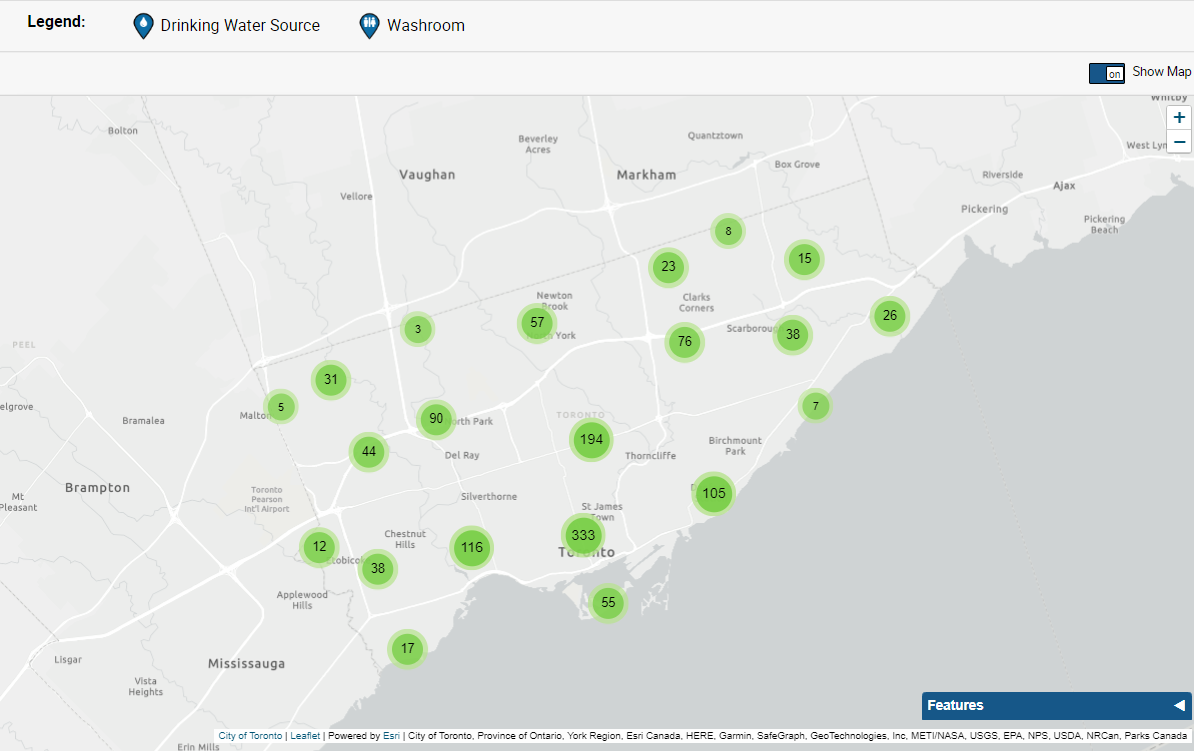
Task: Click the Brampton map label
Action: pyautogui.click(x=97, y=487)
